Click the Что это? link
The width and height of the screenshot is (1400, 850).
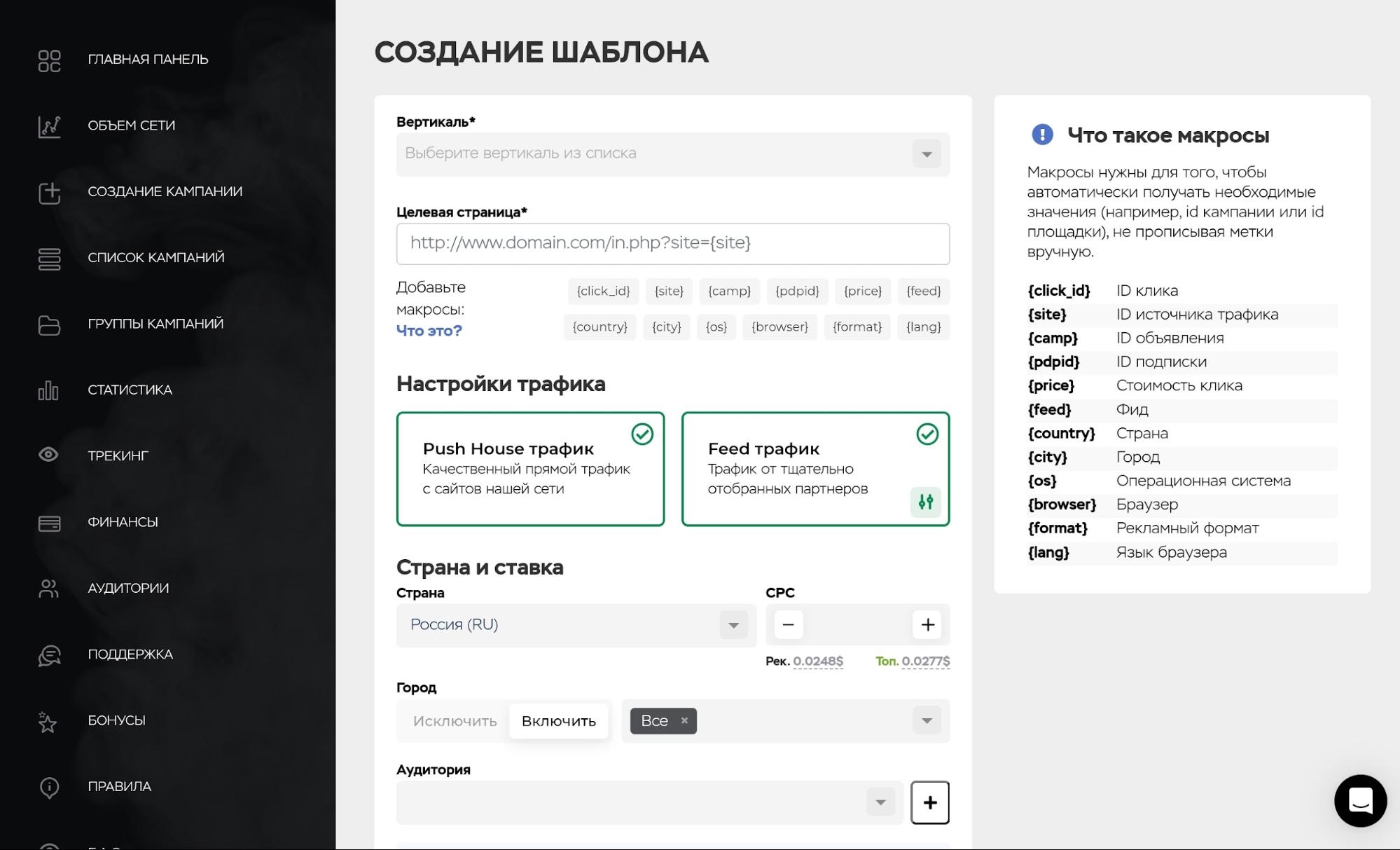(429, 331)
